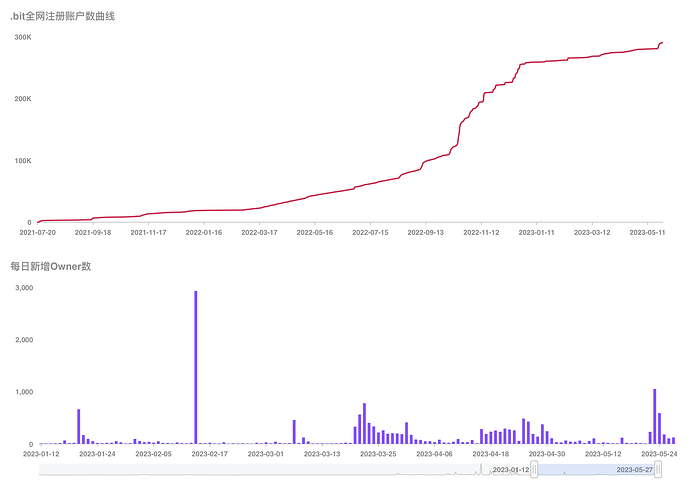The height and width of the screenshot is (487, 690).
Task: Click the 2022-03-17 x-axis label
Action: point(259,232)
